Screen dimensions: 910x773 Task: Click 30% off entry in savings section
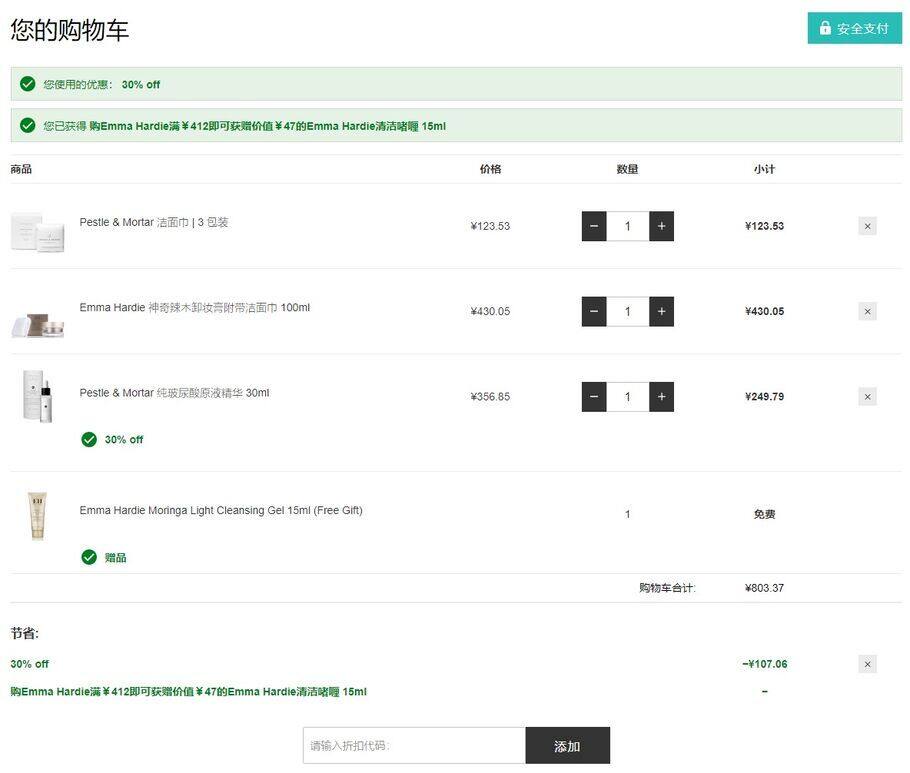tap(29, 663)
